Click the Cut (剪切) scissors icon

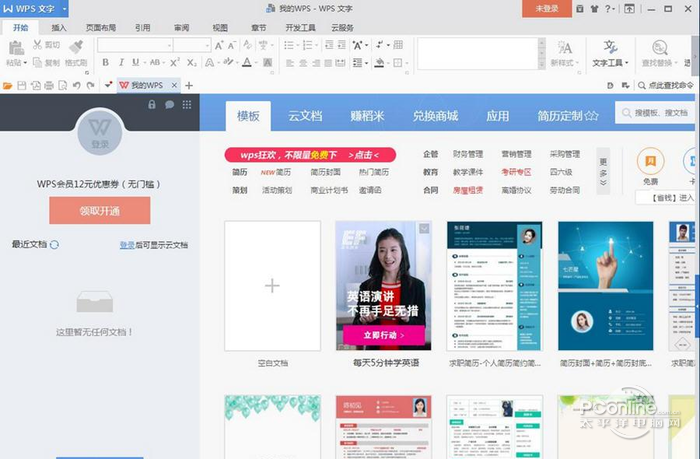[x=38, y=45]
